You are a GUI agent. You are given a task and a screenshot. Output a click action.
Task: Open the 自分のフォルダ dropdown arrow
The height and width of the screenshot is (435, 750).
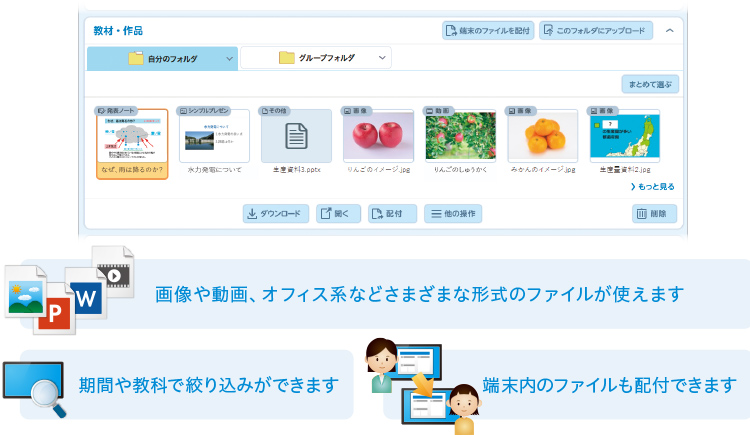coord(230,59)
